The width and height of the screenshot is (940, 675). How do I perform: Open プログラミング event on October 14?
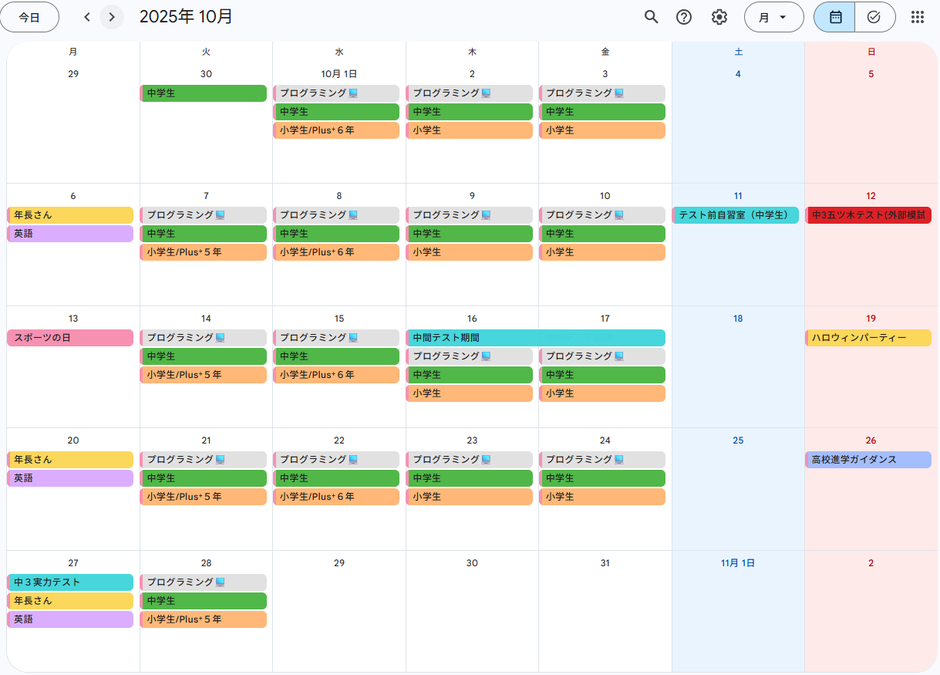[x=203, y=338]
